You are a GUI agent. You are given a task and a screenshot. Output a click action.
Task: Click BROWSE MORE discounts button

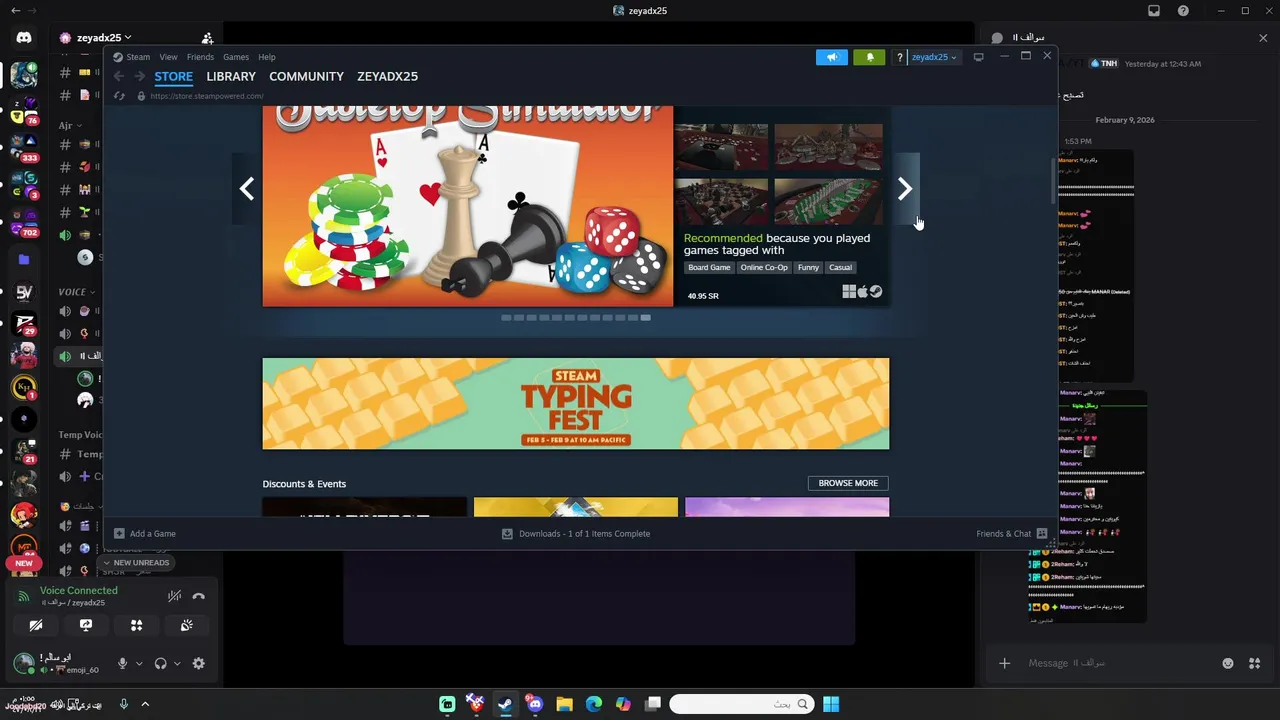(848, 483)
